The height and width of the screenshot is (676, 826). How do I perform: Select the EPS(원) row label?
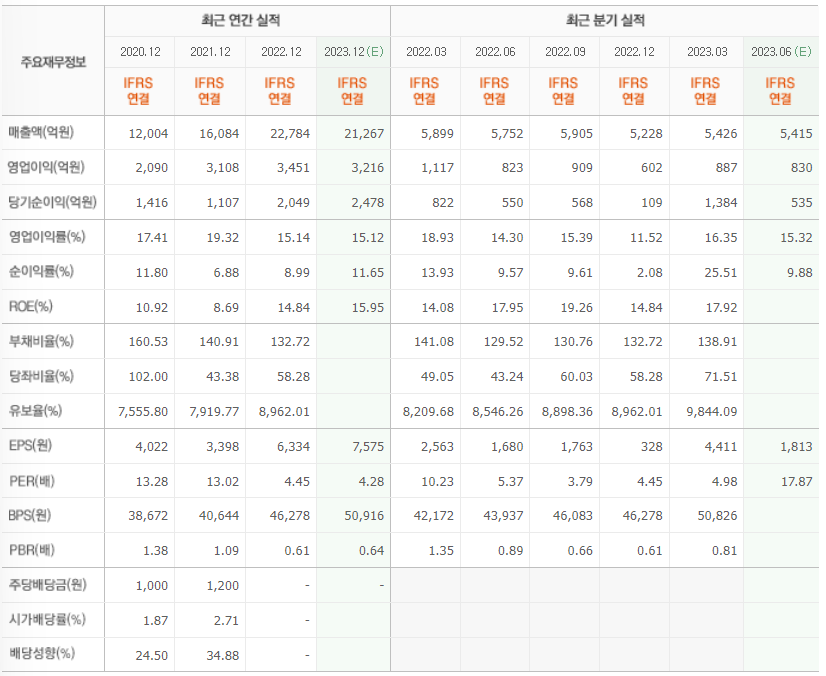pos(30,446)
